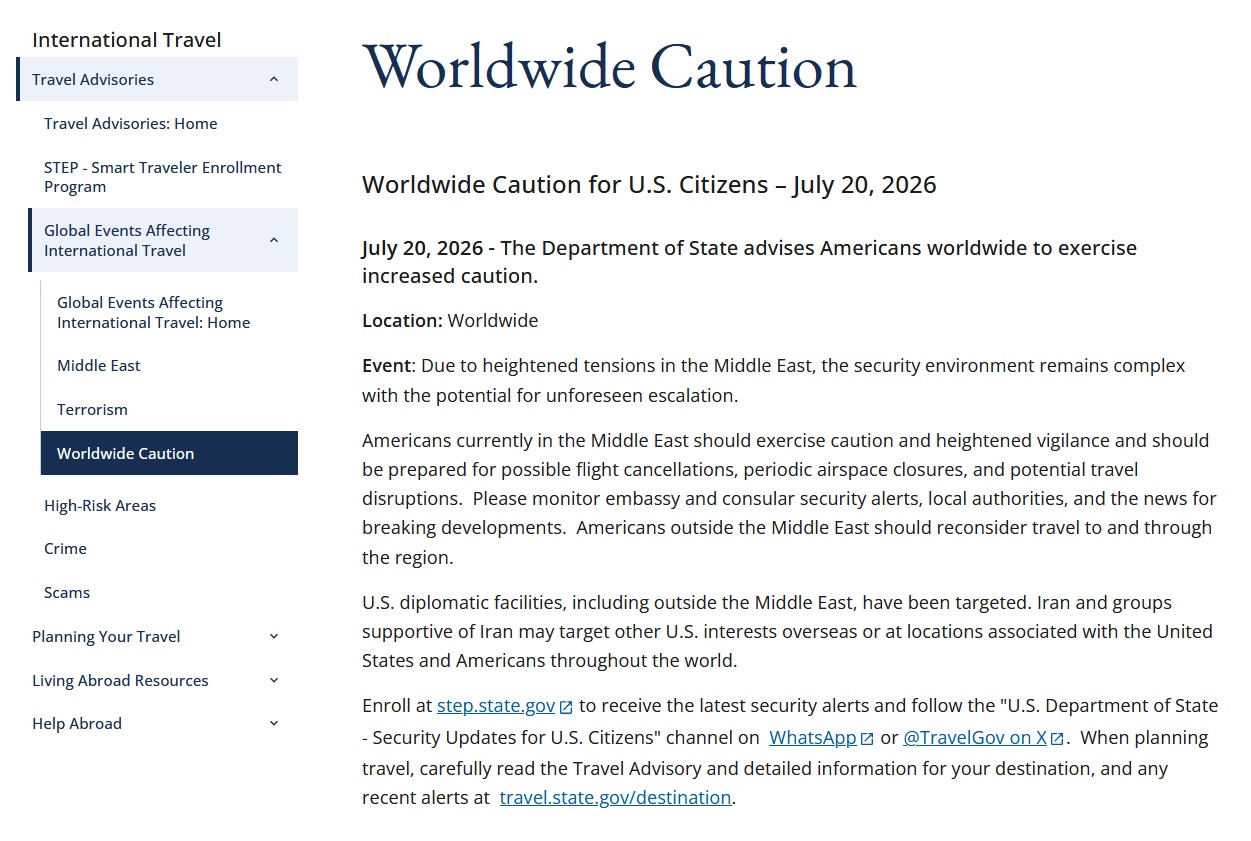Open Global Events Affecting International Travel: Home

(154, 313)
